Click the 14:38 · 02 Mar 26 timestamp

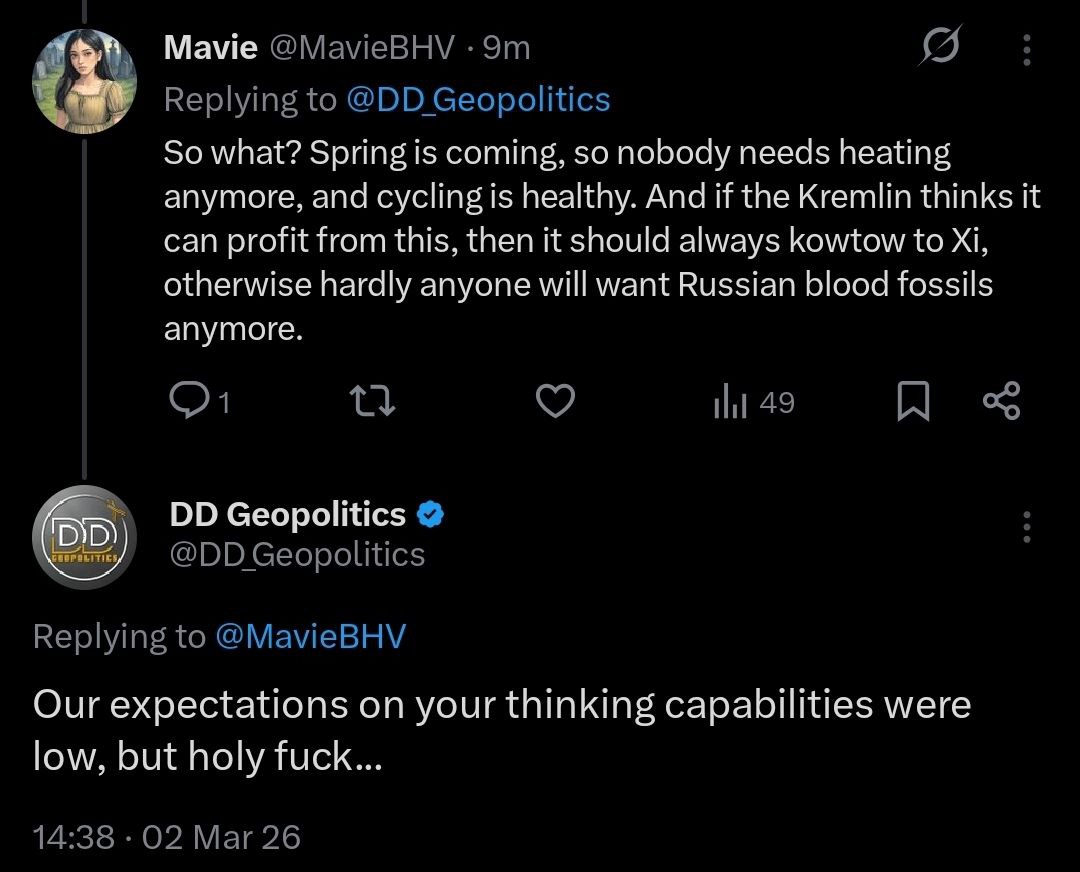pyautogui.click(x=166, y=836)
